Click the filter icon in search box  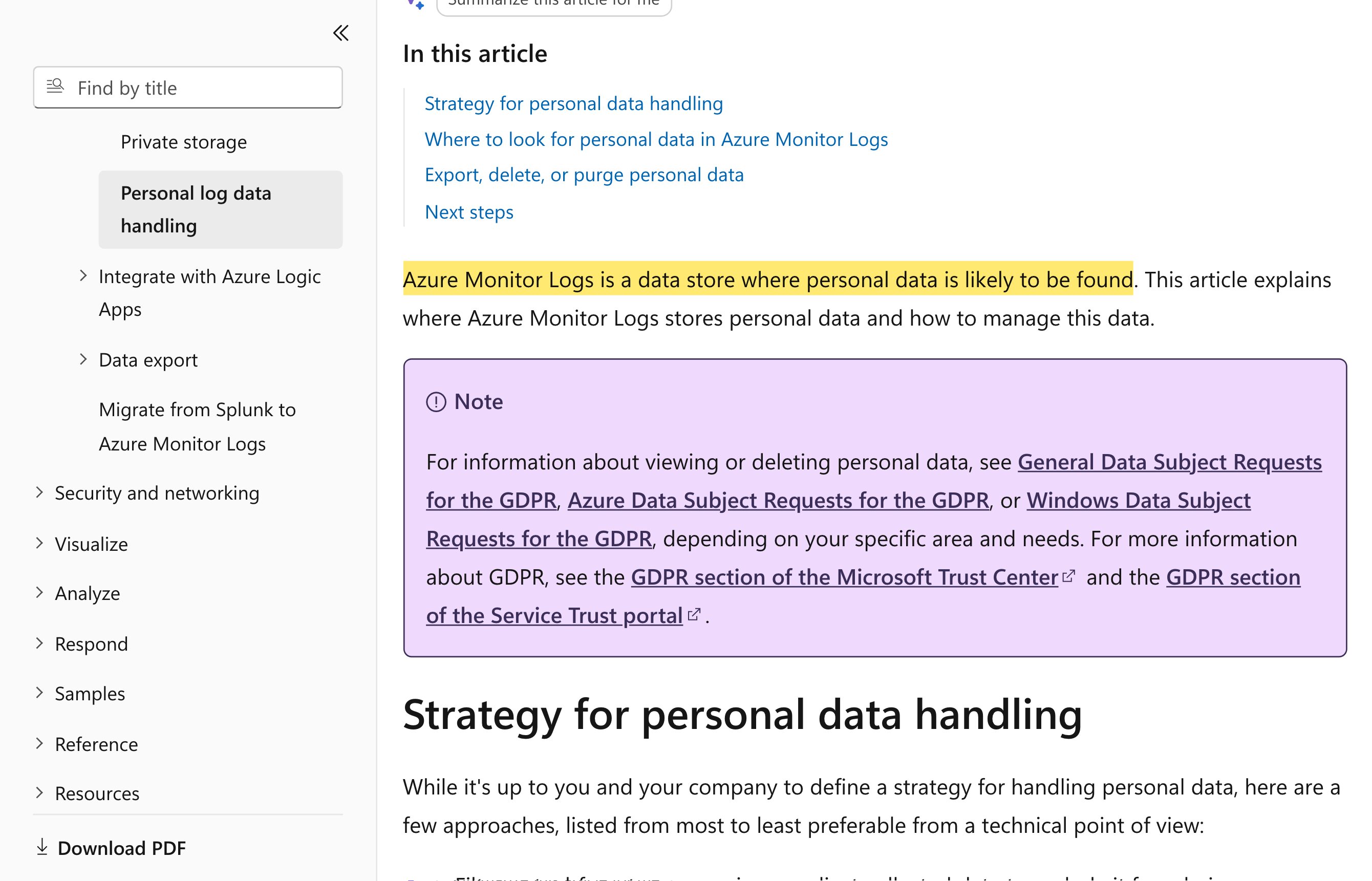click(55, 87)
